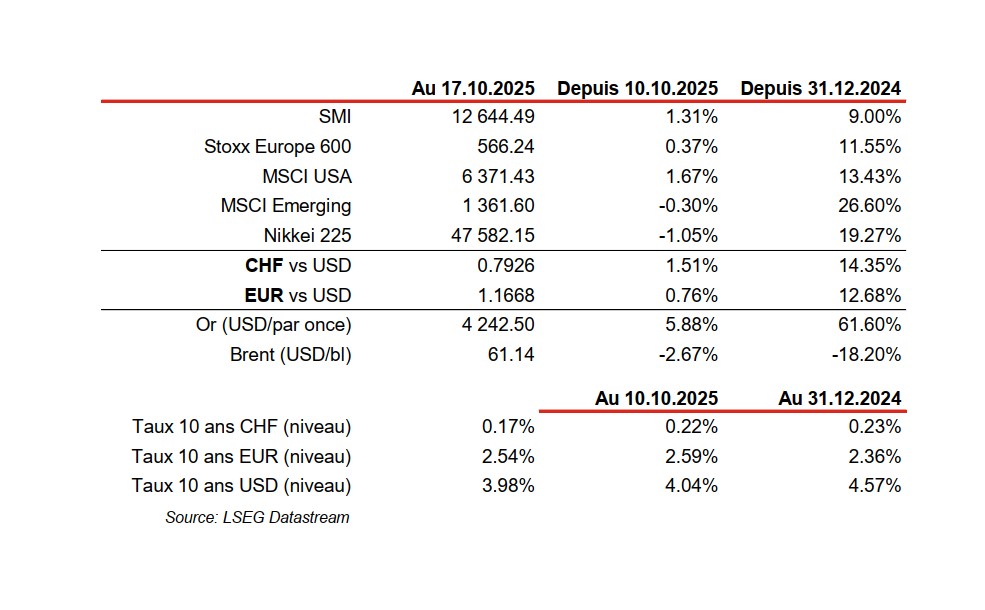This screenshot has height=610, width=985.
Task: Click the 'Depuis 31.12.2024' column header
Action: (x=820, y=88)
